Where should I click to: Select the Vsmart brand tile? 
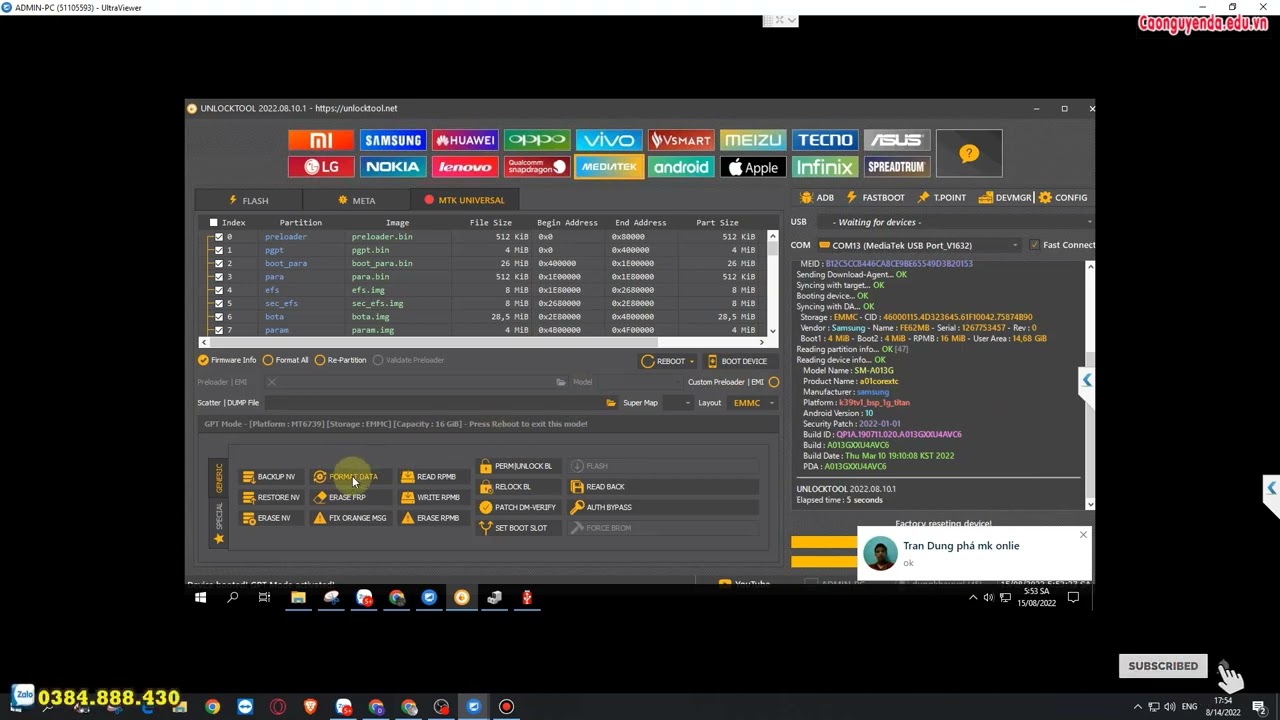[x=681, y=140]
